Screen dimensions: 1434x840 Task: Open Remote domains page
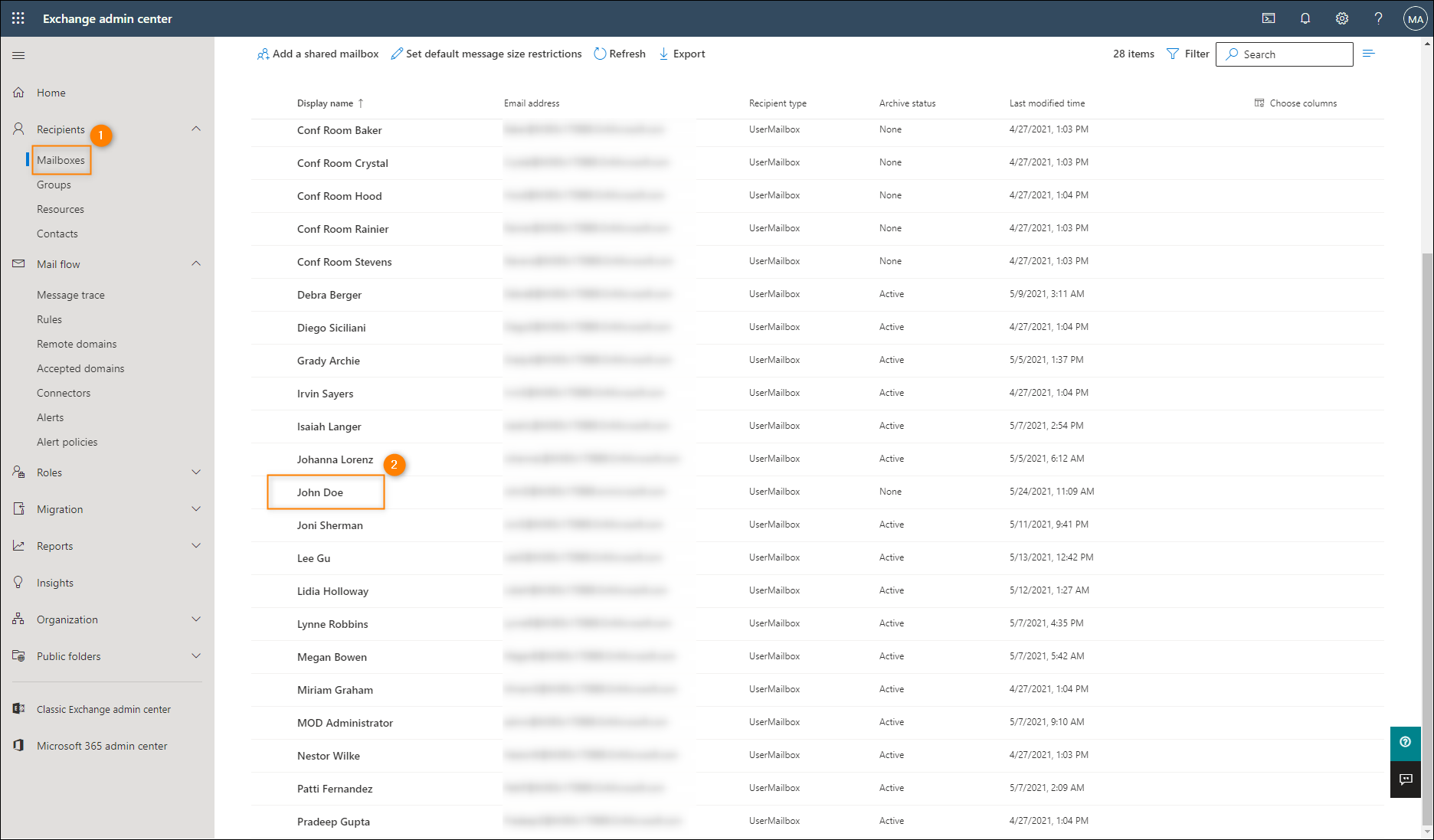(77, 344)
